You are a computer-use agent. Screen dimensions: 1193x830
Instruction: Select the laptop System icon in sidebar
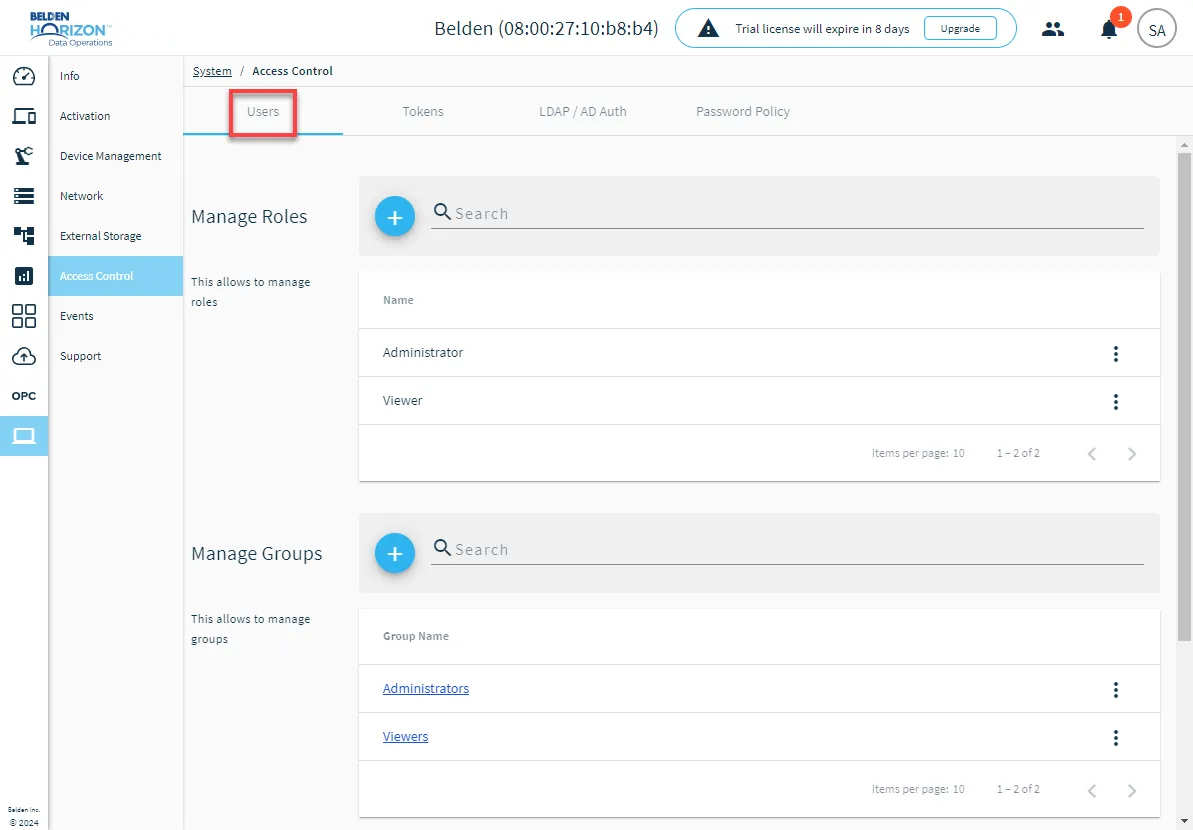24,436
